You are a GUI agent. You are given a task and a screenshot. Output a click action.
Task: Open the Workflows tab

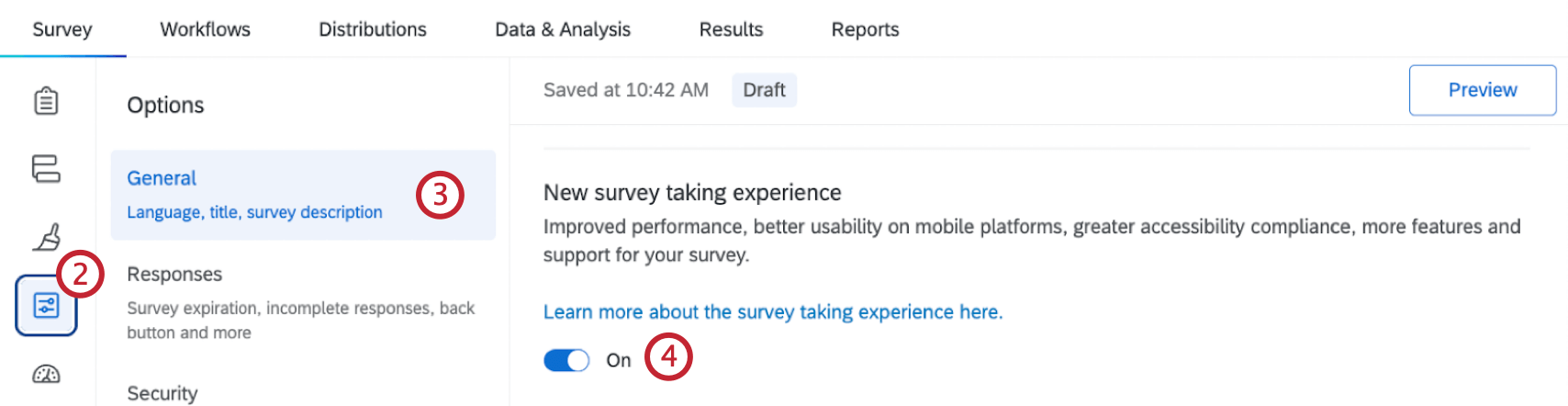tap(205, 29)
